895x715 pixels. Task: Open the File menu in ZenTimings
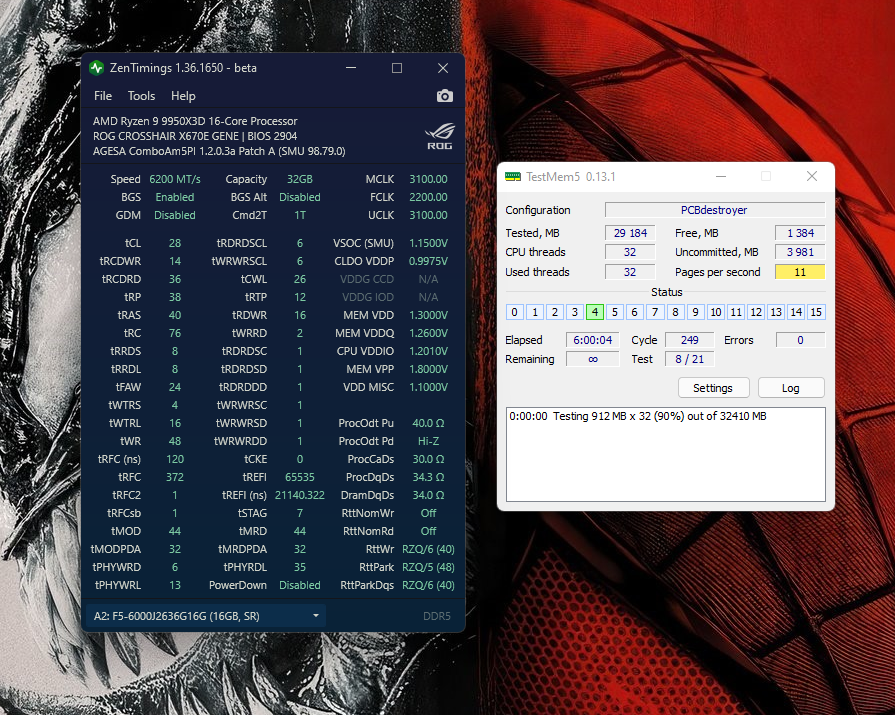[x=103, y=96]
